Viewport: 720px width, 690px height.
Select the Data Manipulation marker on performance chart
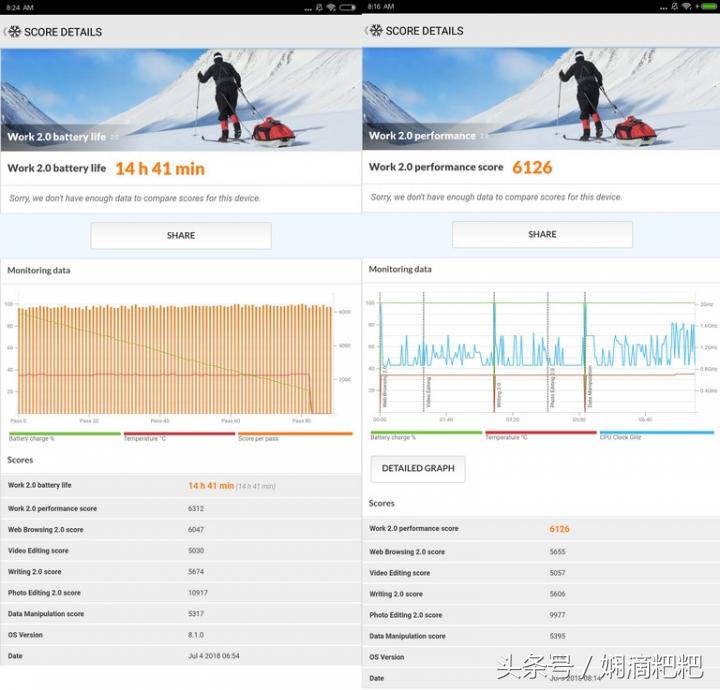[x=589, y=385]
